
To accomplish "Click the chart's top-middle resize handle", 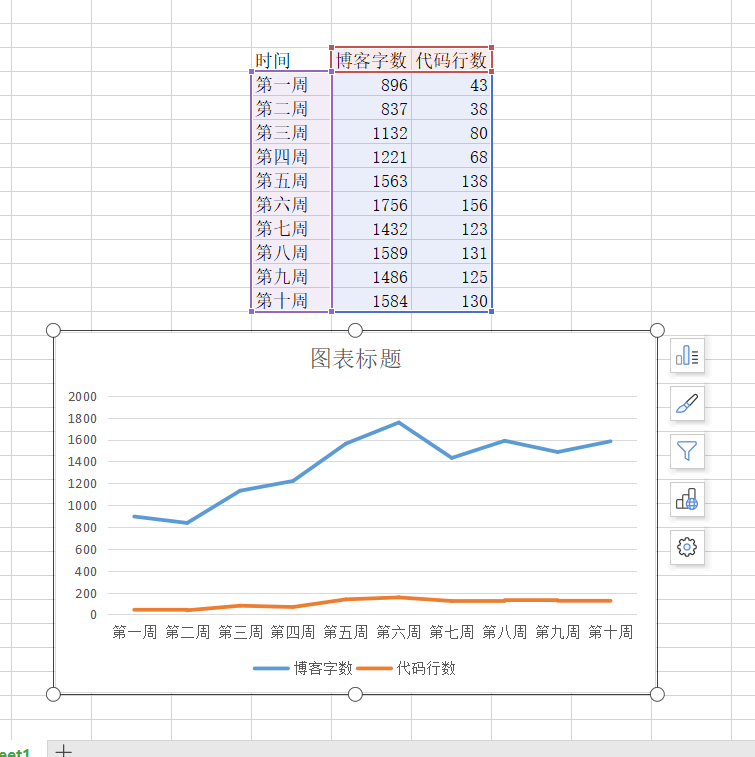I will [x=355, y=330].
